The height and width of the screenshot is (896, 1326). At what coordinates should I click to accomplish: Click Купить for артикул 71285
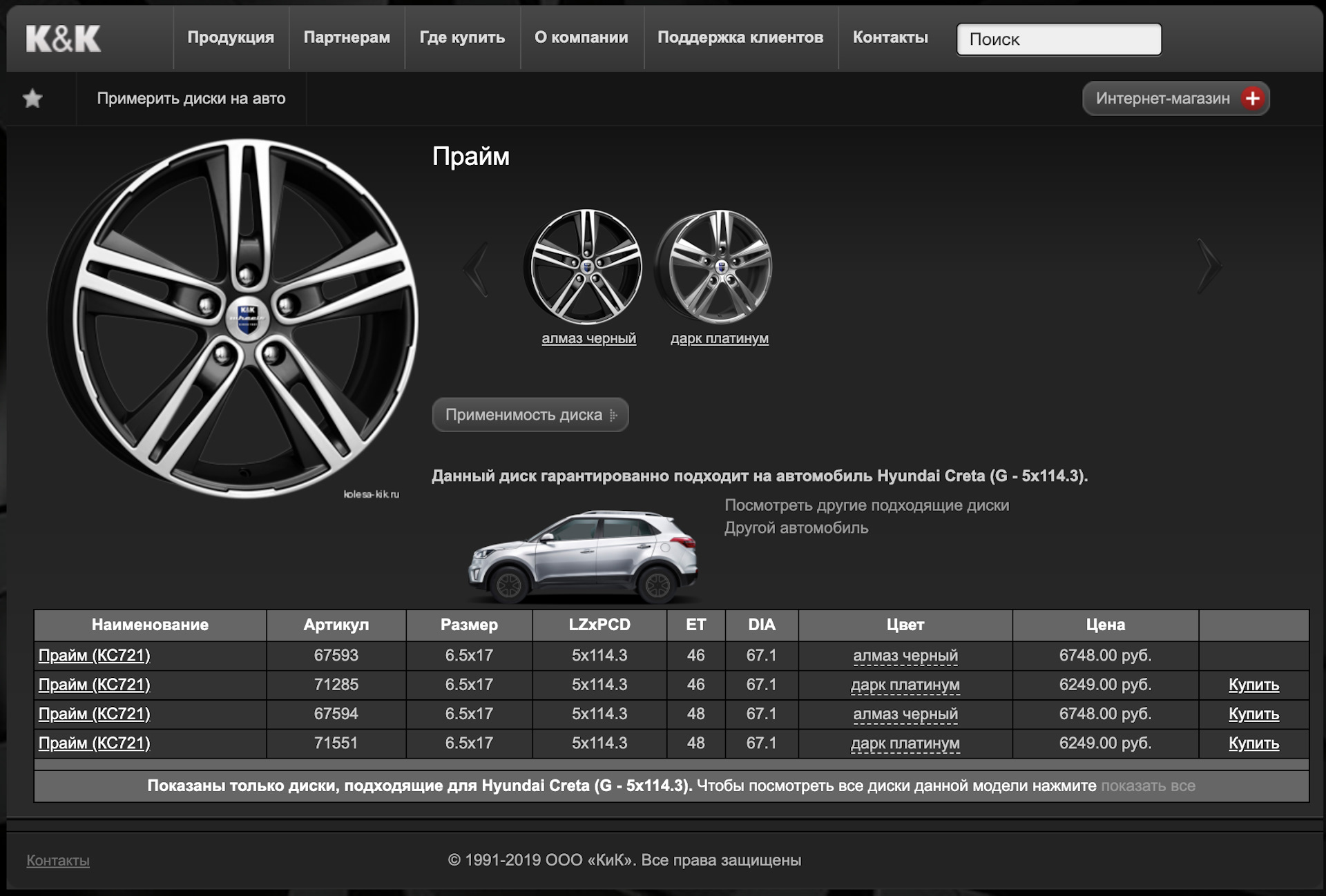1253,685
